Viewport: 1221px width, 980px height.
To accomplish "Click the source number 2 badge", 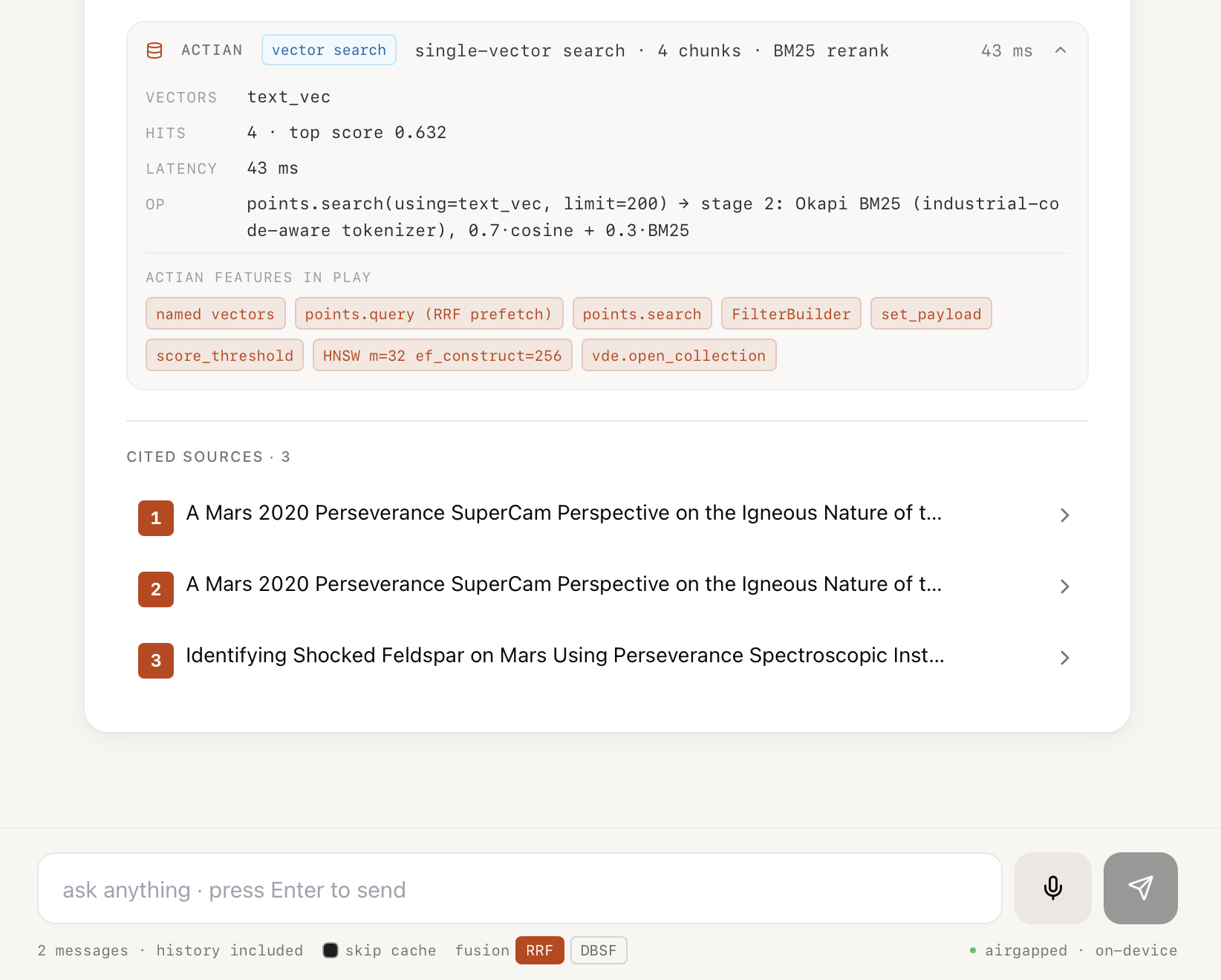I will click(x=156, y=589).
